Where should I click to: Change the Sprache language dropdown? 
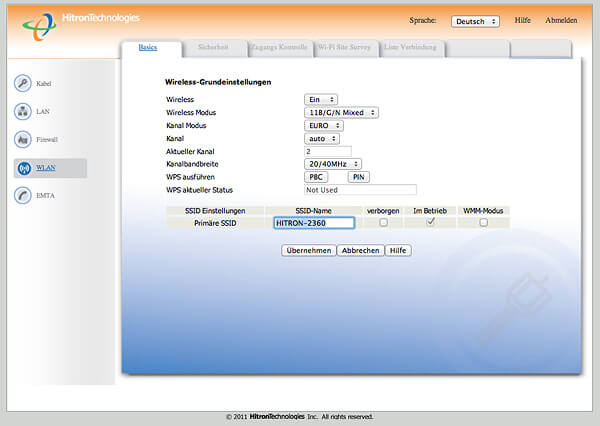[x=475, y=21]
